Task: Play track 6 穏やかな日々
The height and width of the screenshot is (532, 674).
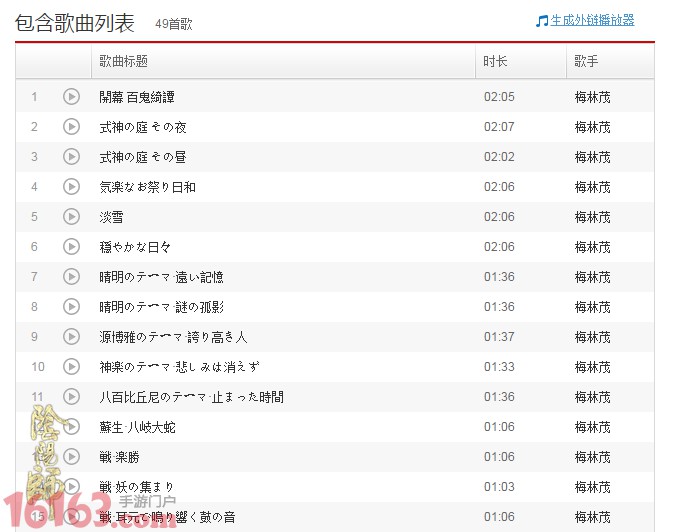Action: coord(71,246)
